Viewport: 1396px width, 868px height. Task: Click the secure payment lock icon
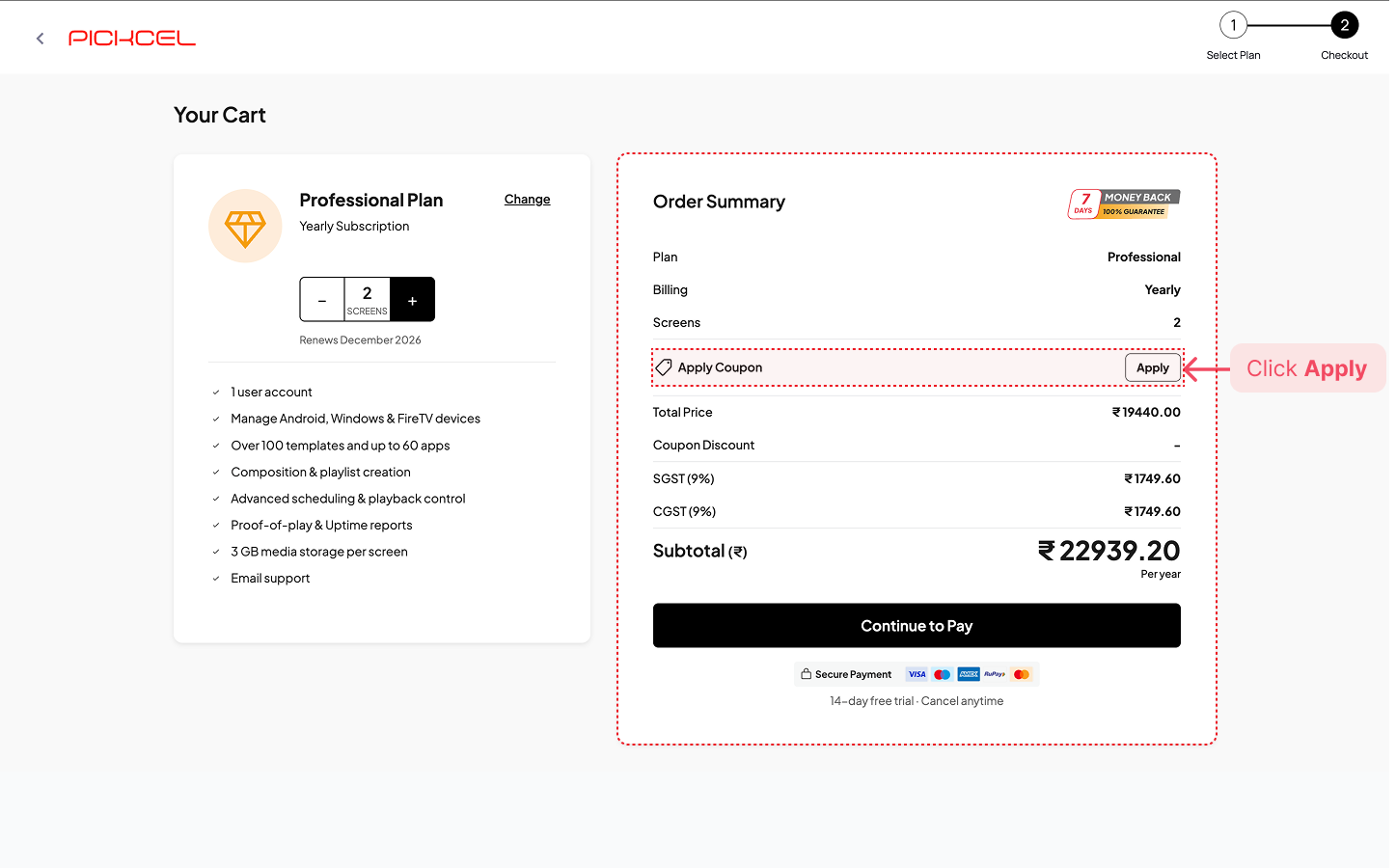pos(806,674)
